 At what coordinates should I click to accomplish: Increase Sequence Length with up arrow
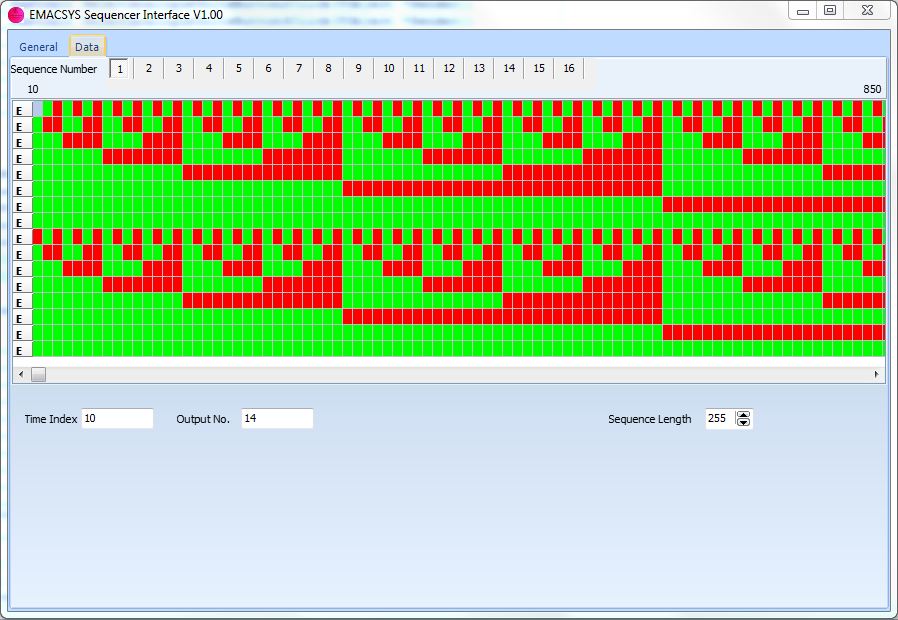[743, 414]
